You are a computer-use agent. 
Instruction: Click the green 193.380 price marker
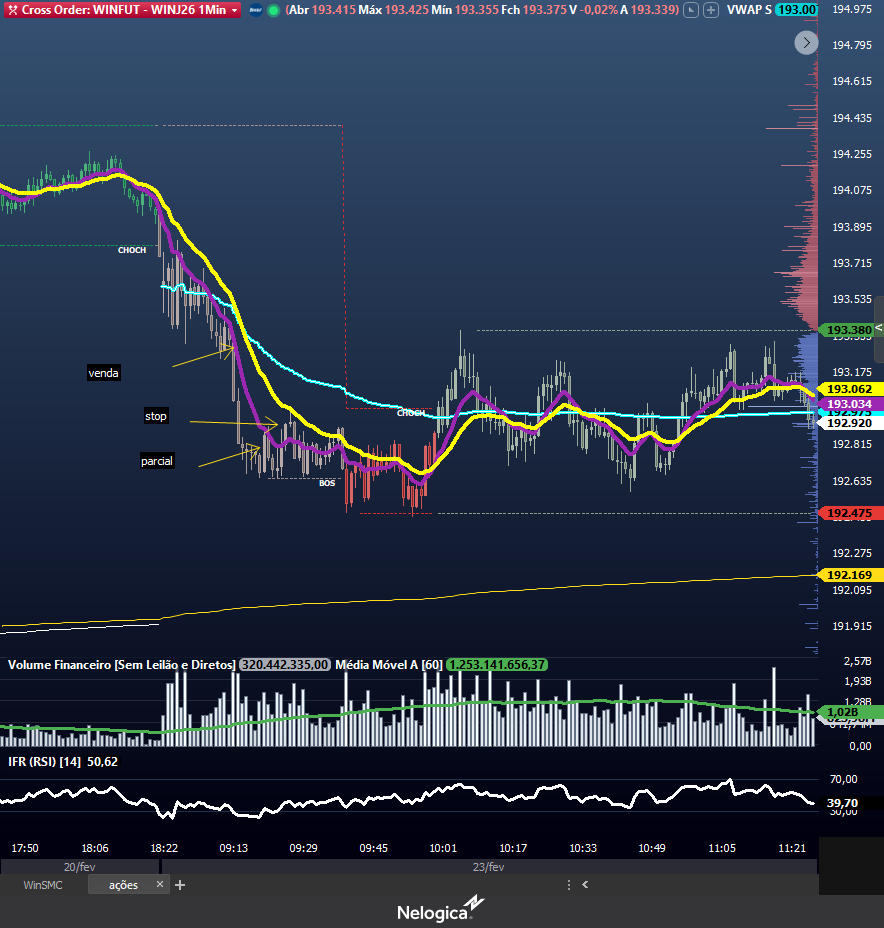[848, 330]
